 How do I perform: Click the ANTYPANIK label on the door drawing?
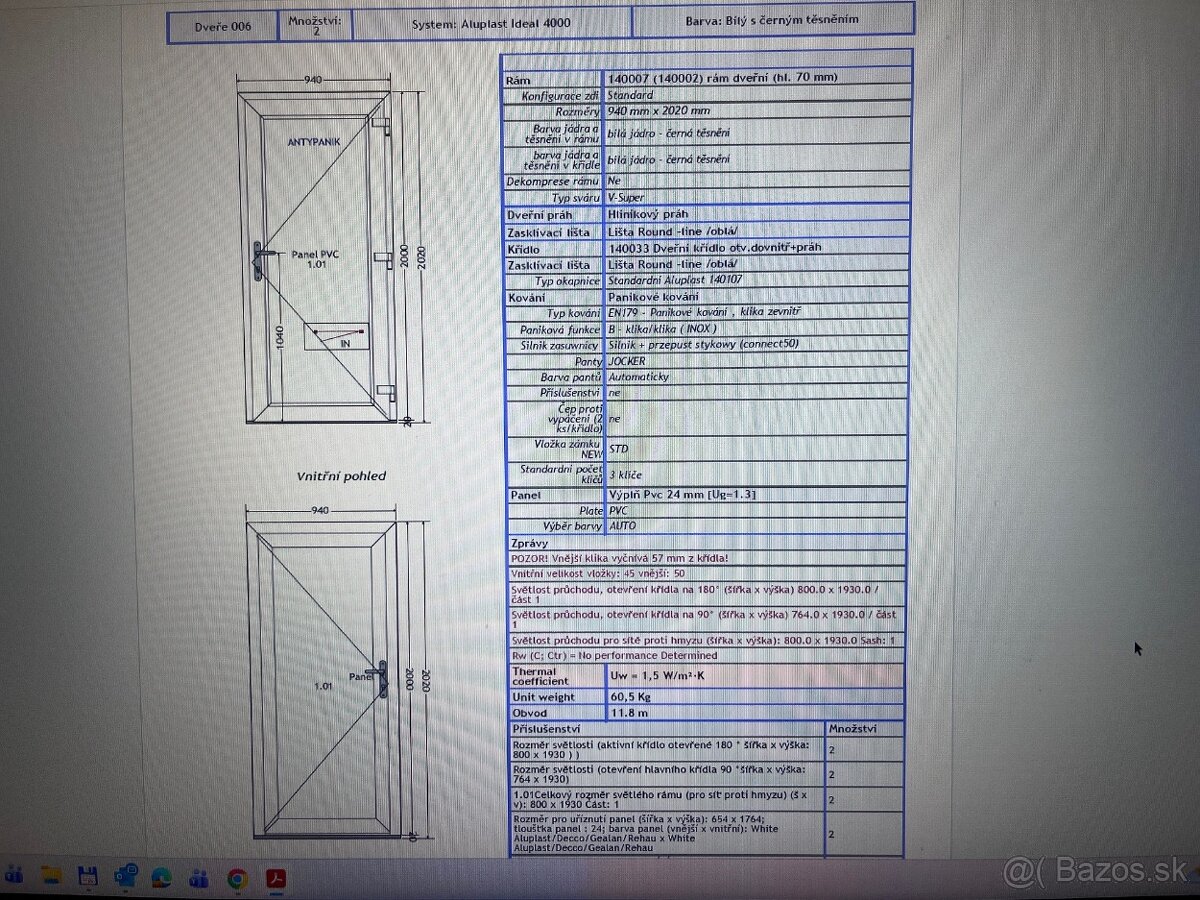tap(313, 142)
